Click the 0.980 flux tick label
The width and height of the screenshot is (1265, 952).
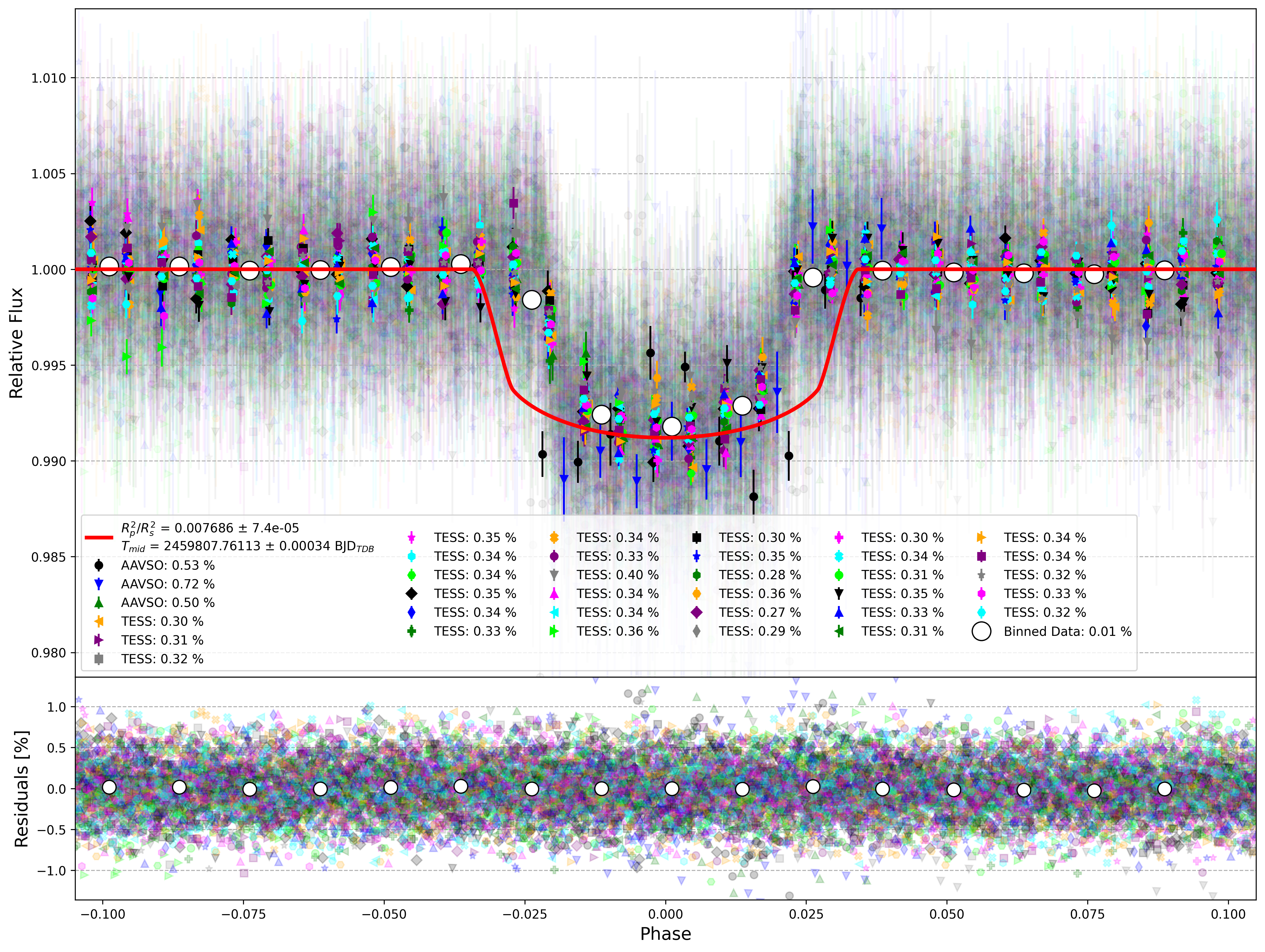click(x=49, y=653)
